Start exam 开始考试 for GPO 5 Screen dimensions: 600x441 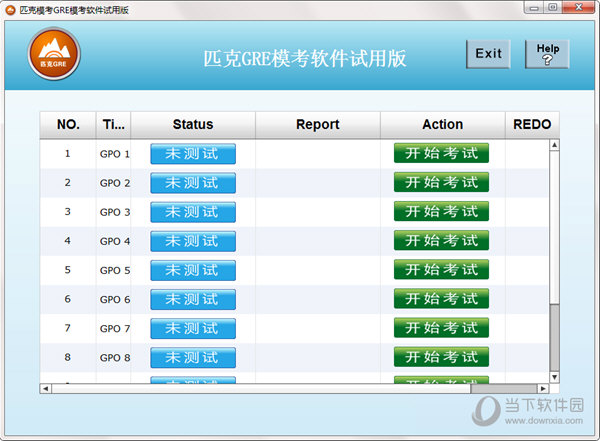point(441,270)
